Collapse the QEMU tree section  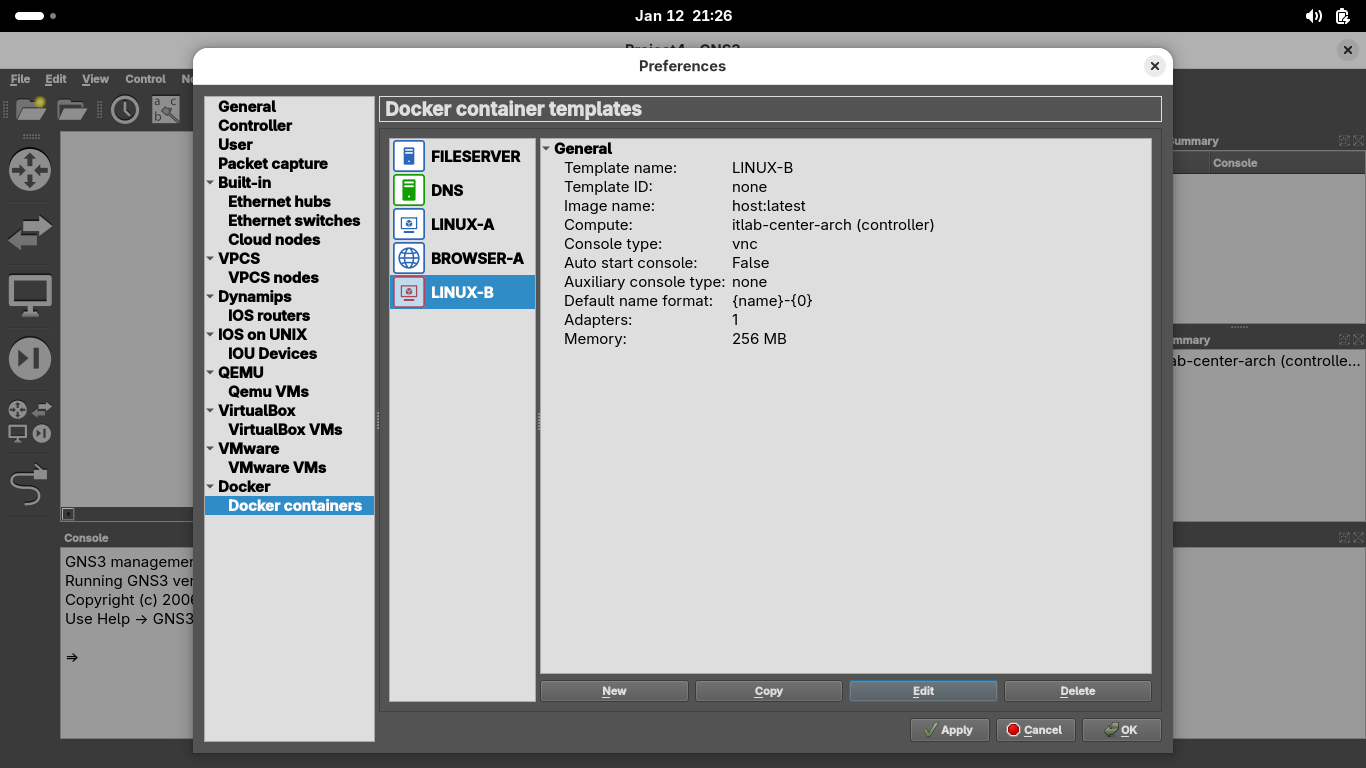pyautogui.click(x=210, y=373)
